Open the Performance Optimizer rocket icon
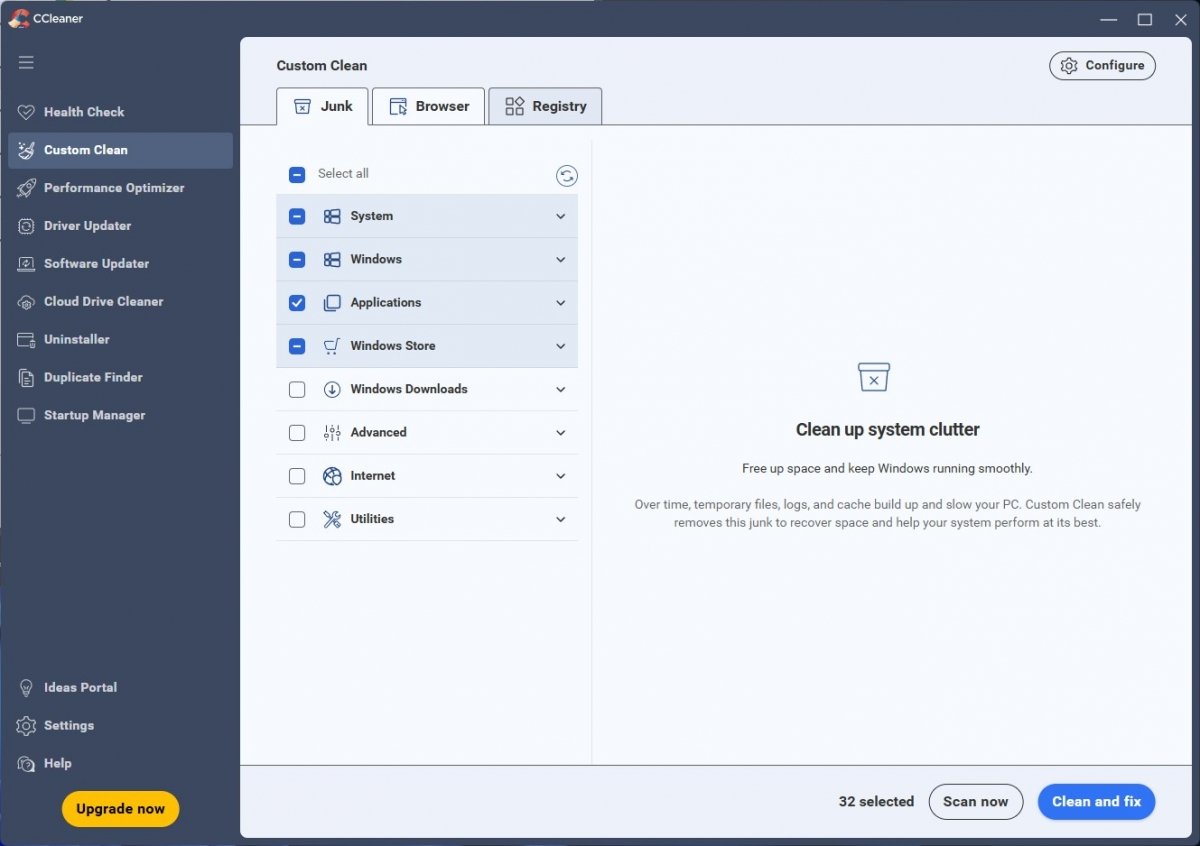This screenshot has width=1200, height=846. 26,188
